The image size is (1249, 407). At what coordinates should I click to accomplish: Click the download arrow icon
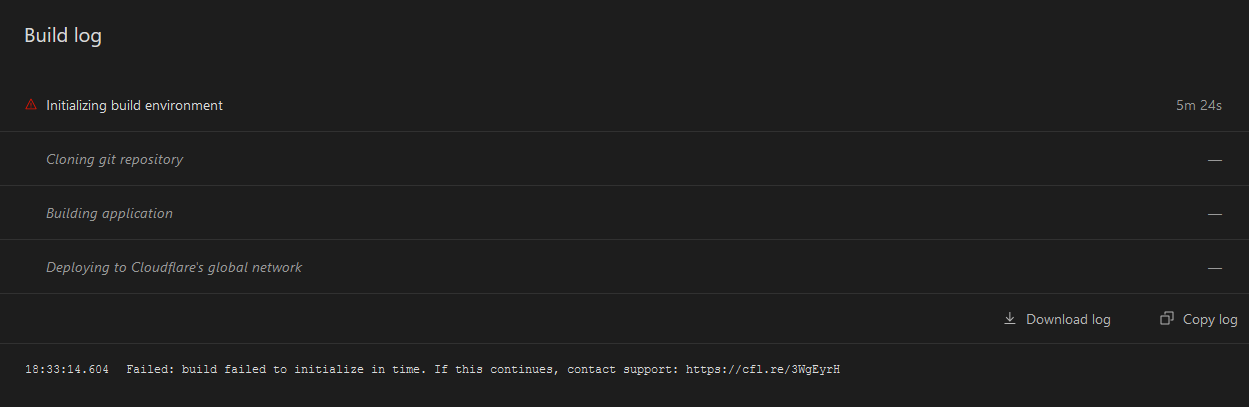[1009, 319]
